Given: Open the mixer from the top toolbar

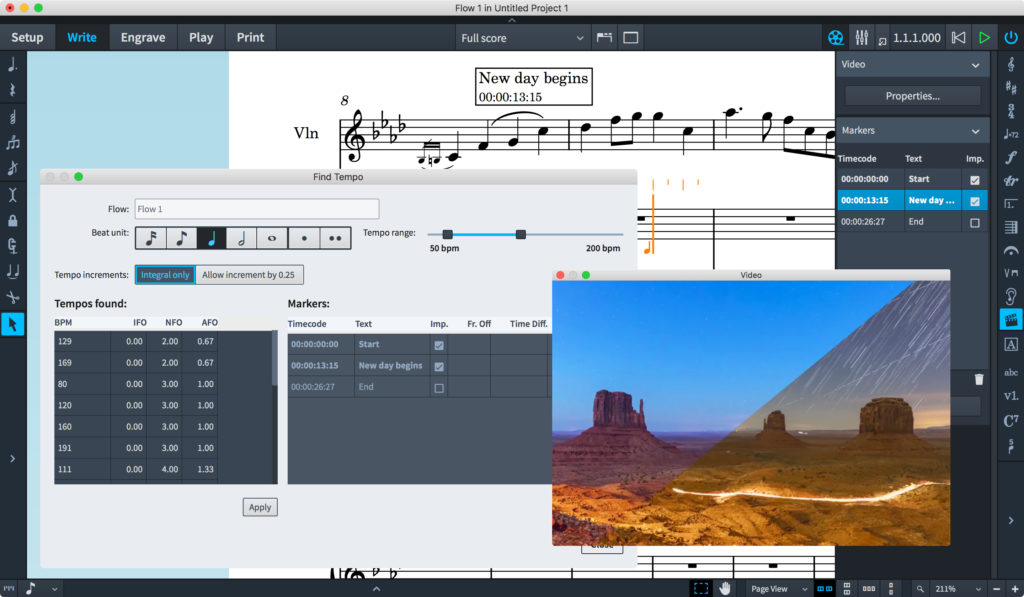Looking at the screenshot, I should coord(862,38).
